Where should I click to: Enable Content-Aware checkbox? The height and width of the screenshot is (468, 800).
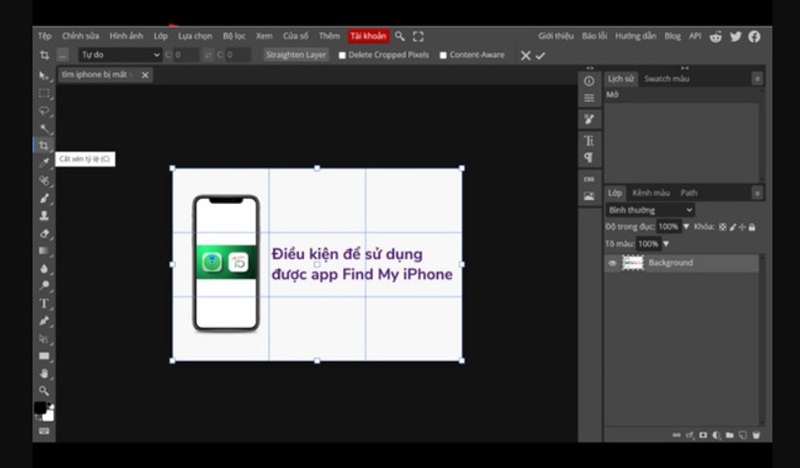443,55
